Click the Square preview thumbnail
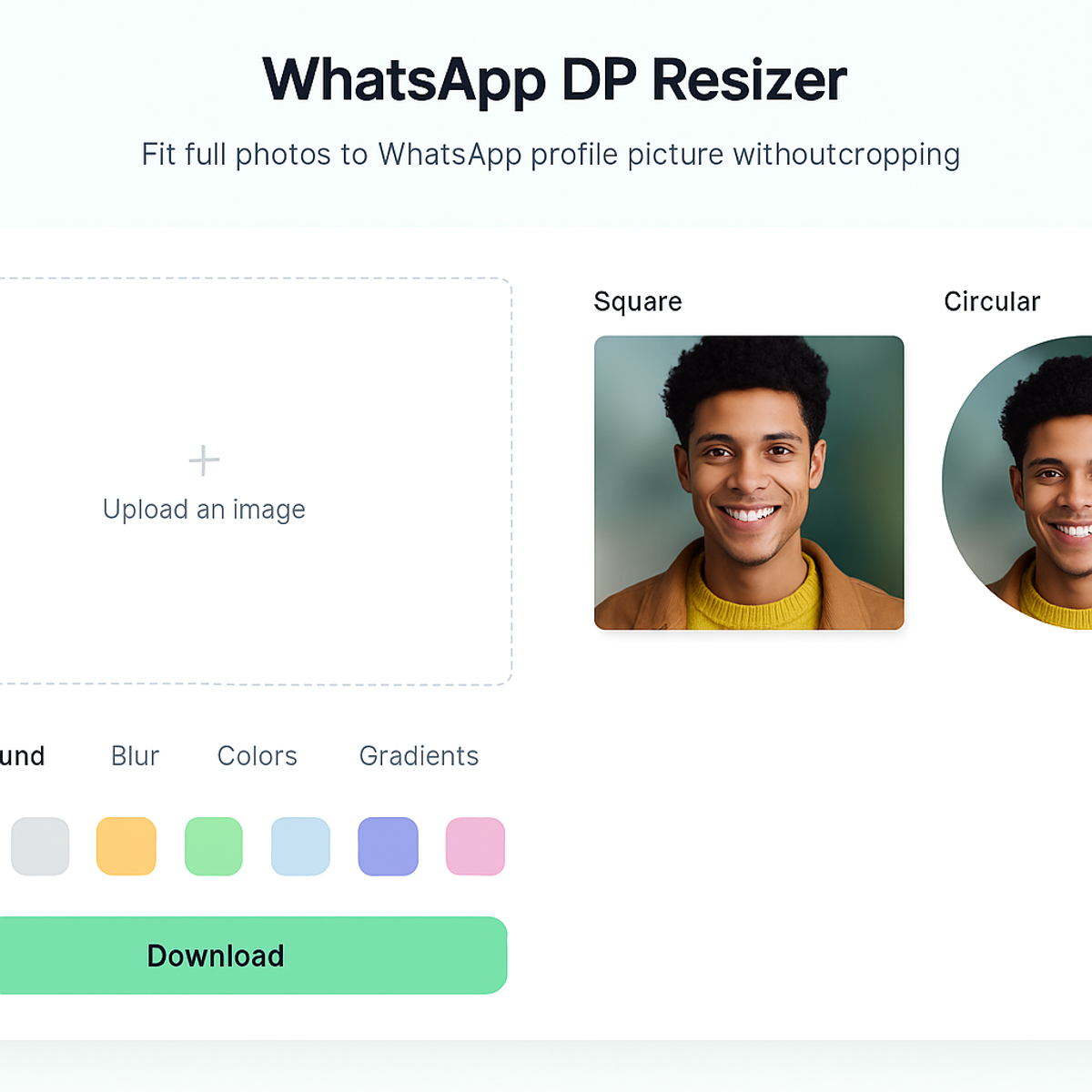The height and width of the screenshot is (1092, 1092). pos(749,482)
